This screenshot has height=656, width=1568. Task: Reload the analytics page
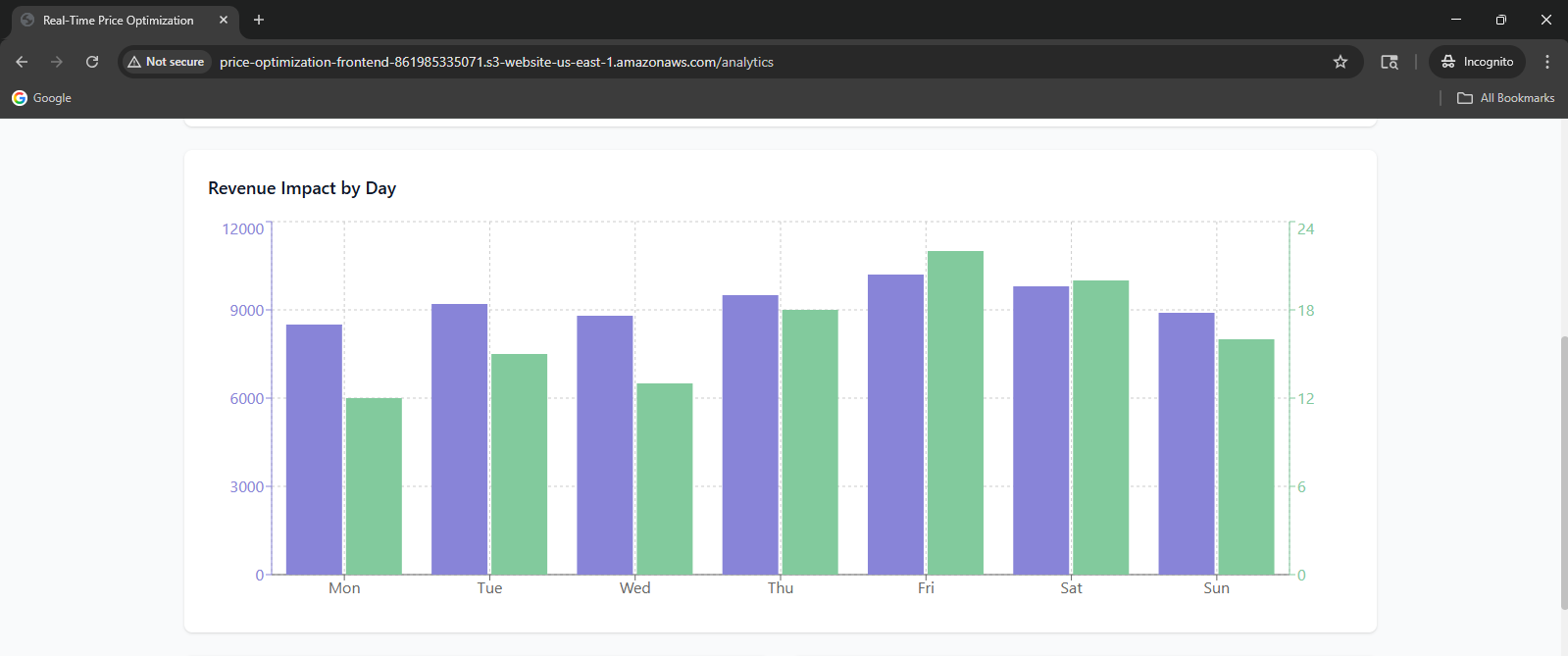[92, 62]
